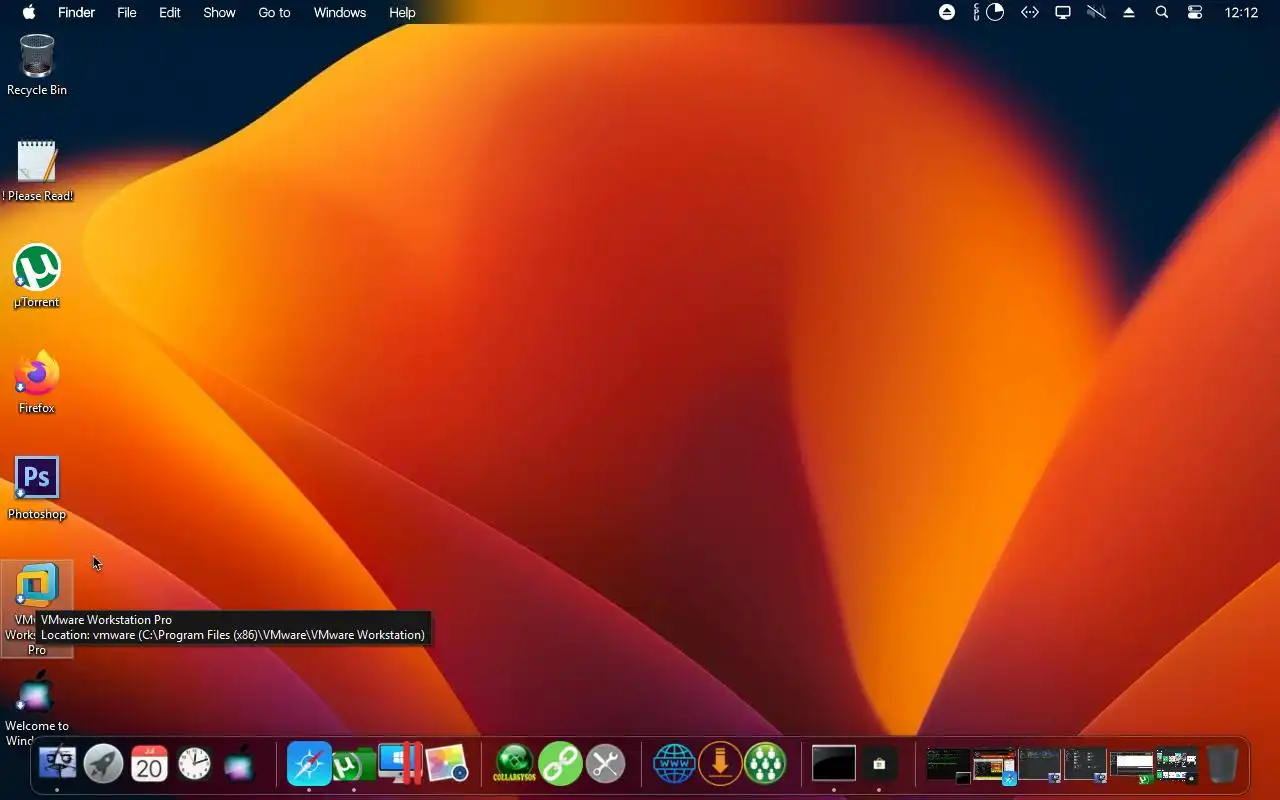Click the glowing Apple logo dock icon

[239, 764]
